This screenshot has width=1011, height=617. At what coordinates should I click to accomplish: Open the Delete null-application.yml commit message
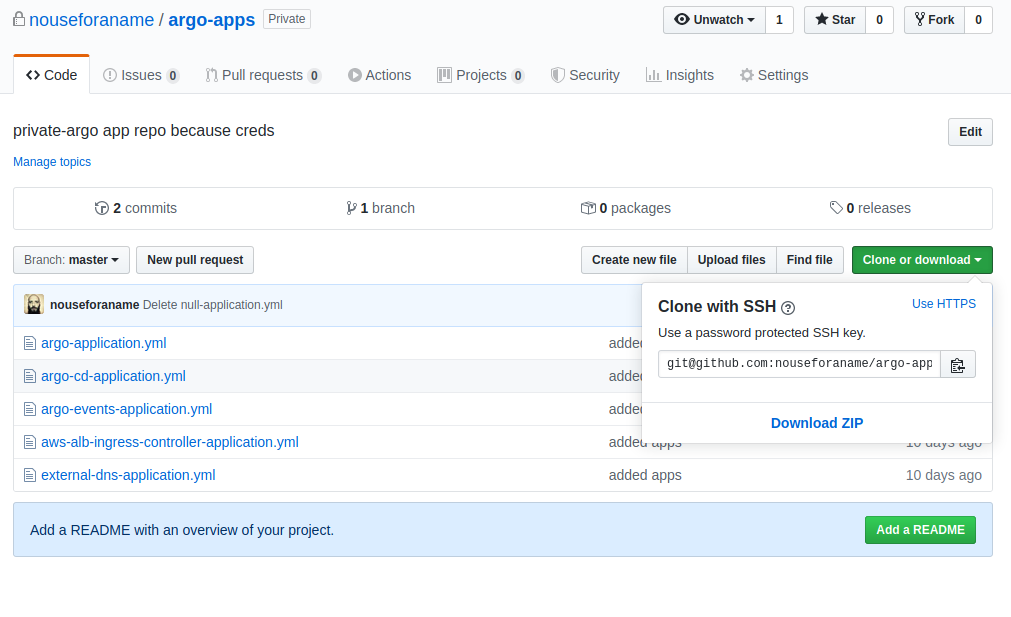point(213,305)
